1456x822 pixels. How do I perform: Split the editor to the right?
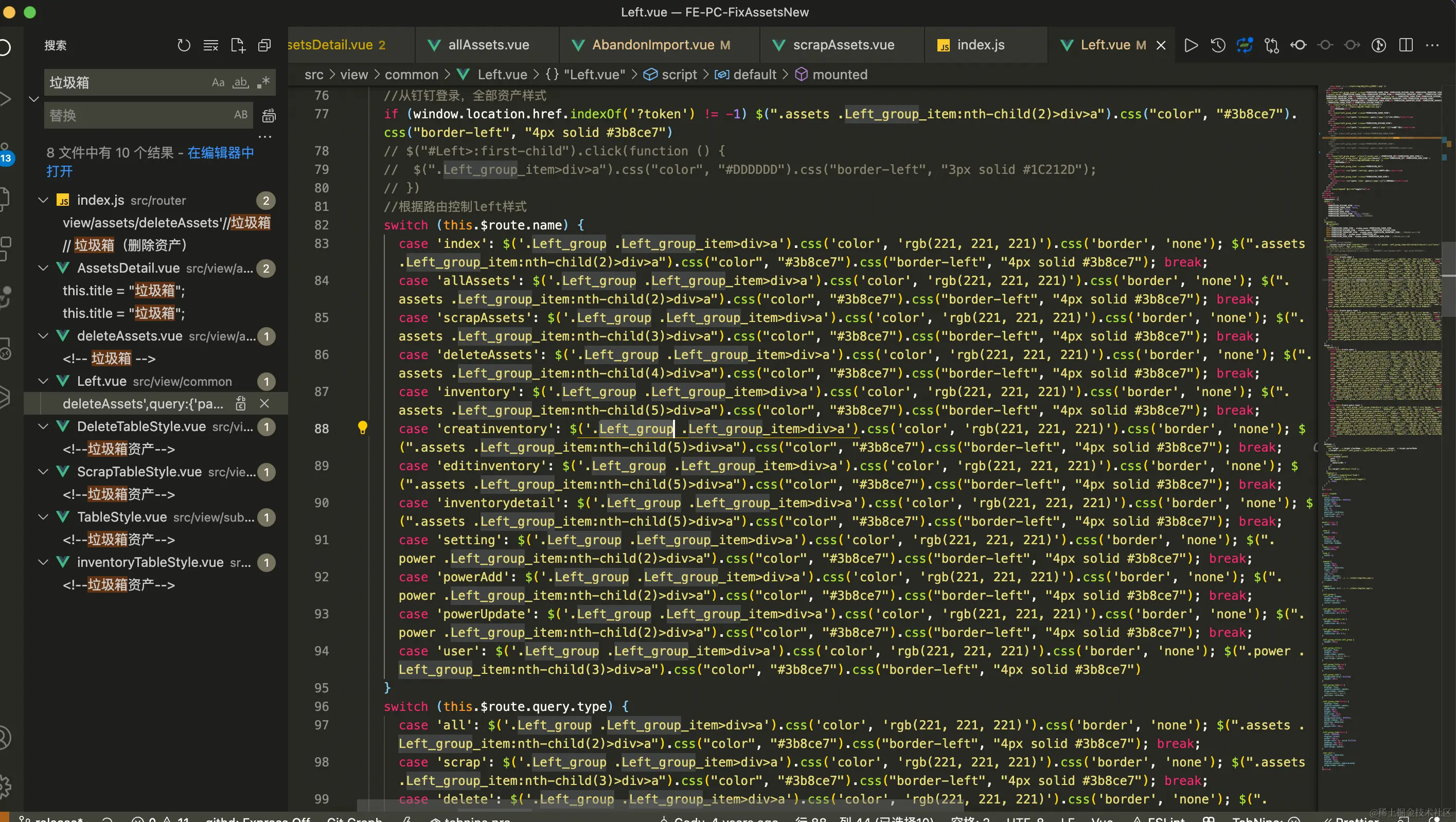point(1406,45)
